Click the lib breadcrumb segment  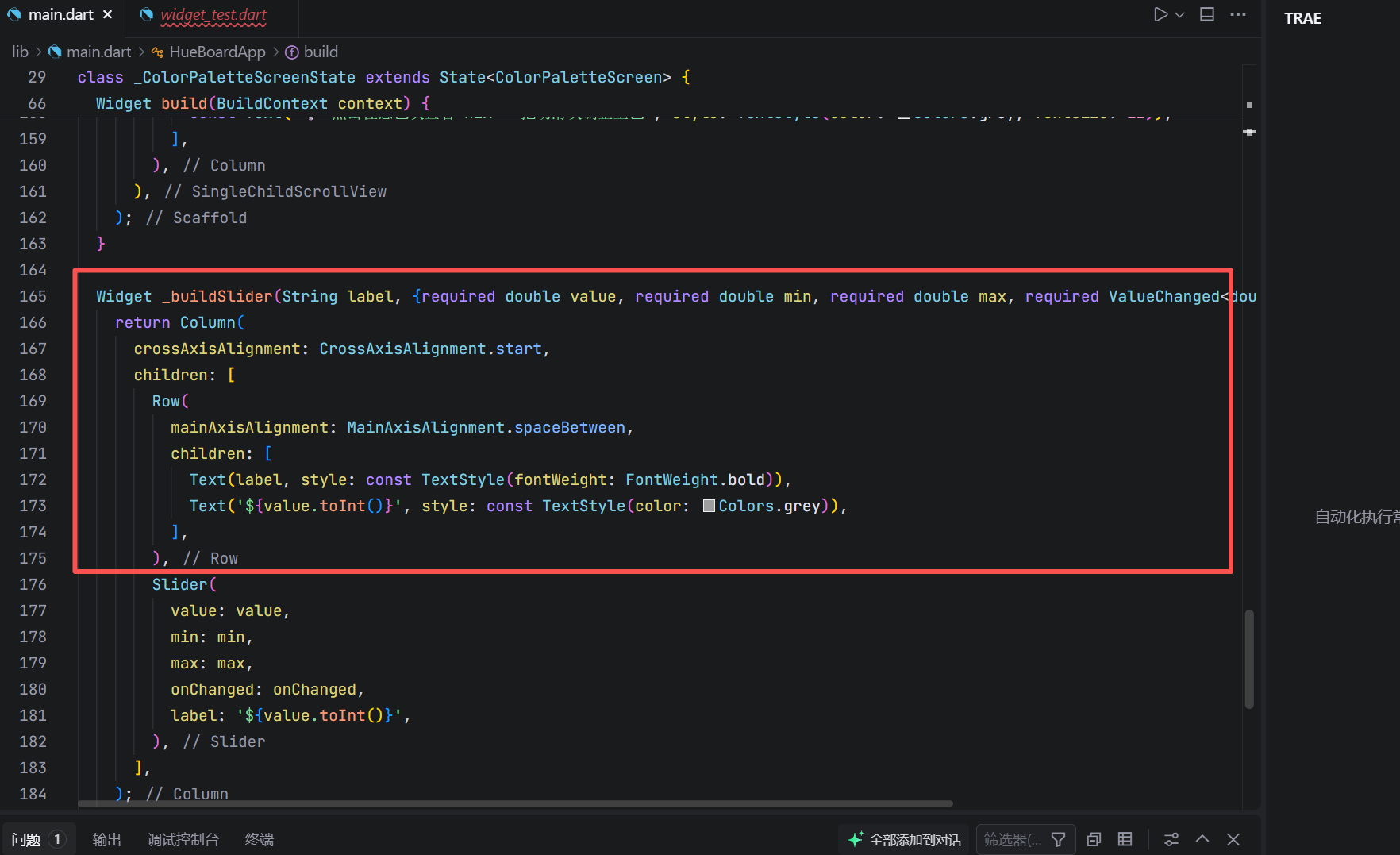(x=20, y=52)
